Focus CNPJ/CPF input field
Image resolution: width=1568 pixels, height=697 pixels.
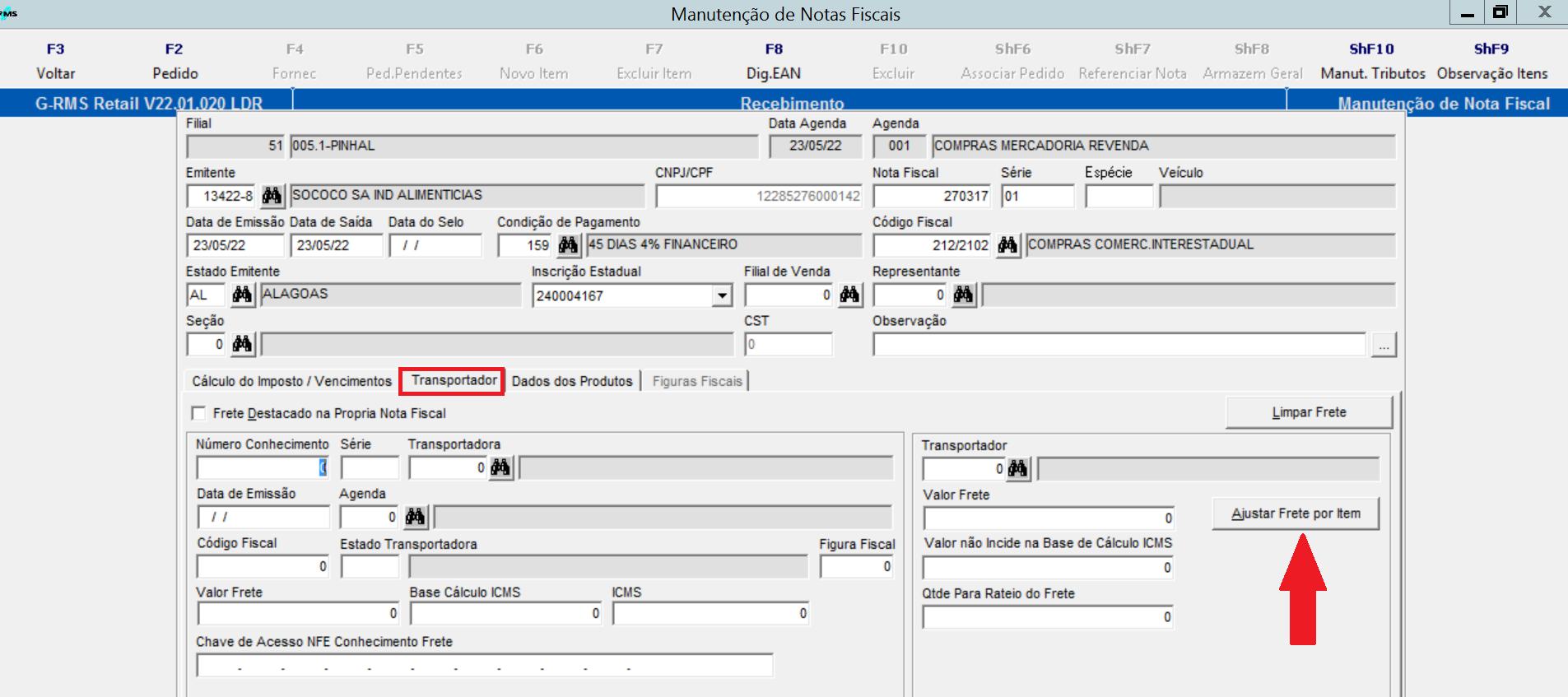click(759, 196)
